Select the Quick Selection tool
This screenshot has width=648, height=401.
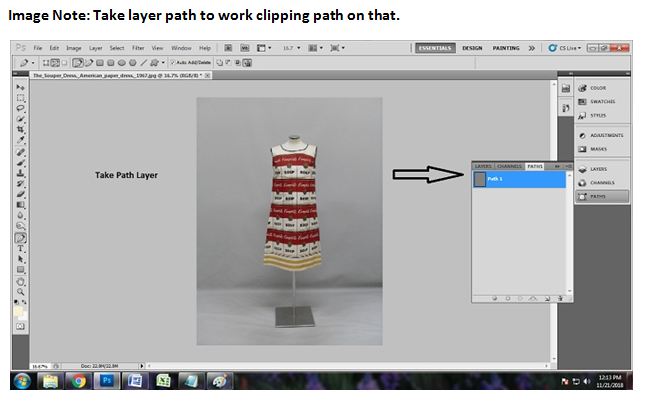20,119
